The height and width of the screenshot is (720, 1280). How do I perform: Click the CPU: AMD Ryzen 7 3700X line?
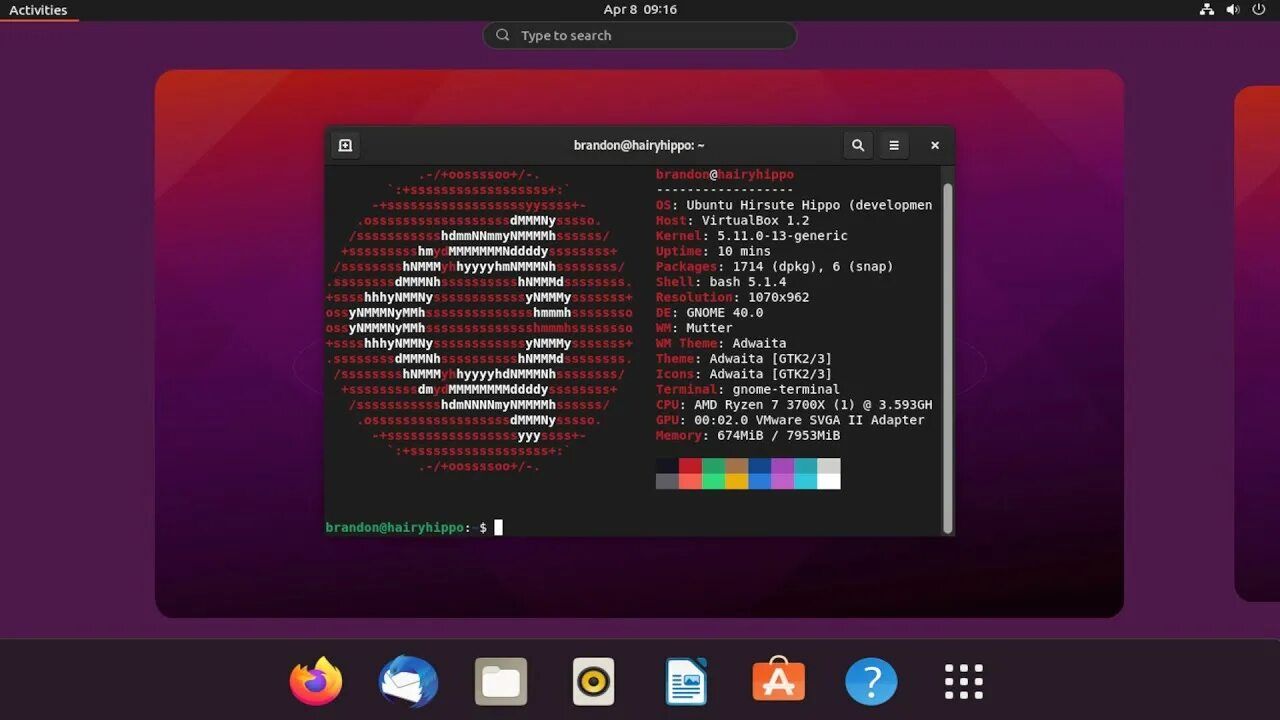(x=794, y=405)
